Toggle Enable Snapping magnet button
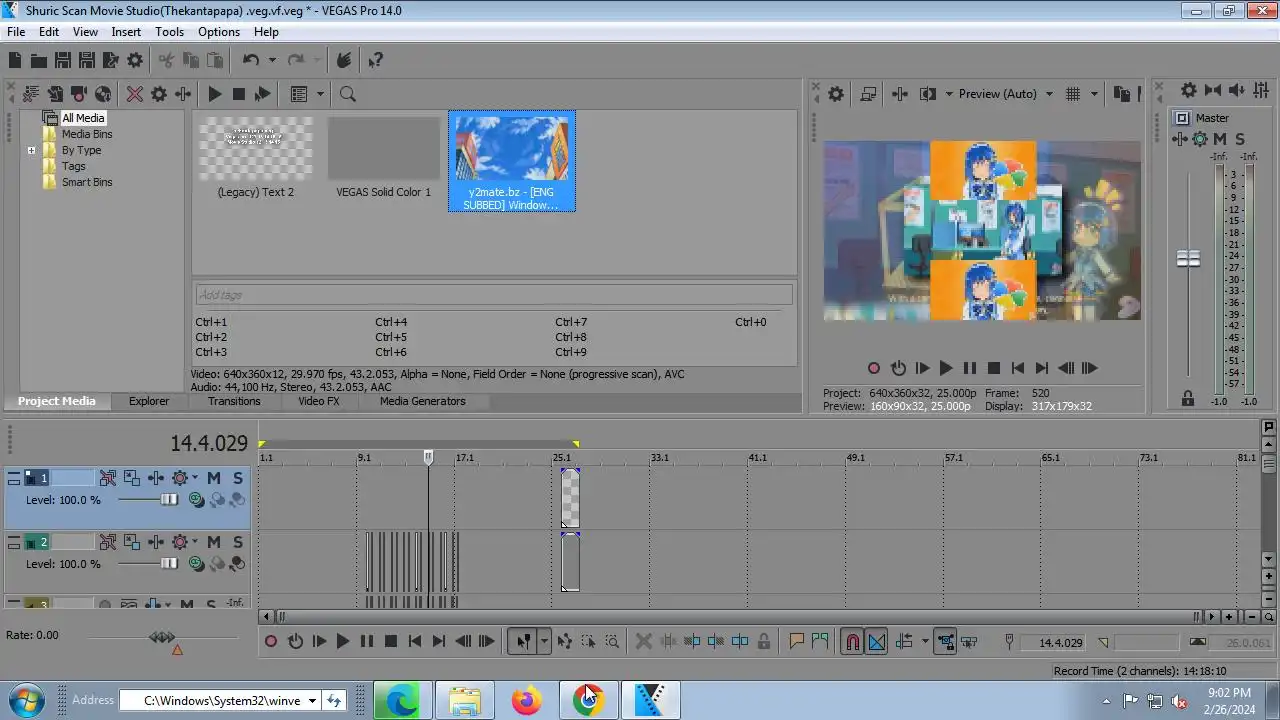This screenshot has width=1280, height=720. (x=852, y=642)
